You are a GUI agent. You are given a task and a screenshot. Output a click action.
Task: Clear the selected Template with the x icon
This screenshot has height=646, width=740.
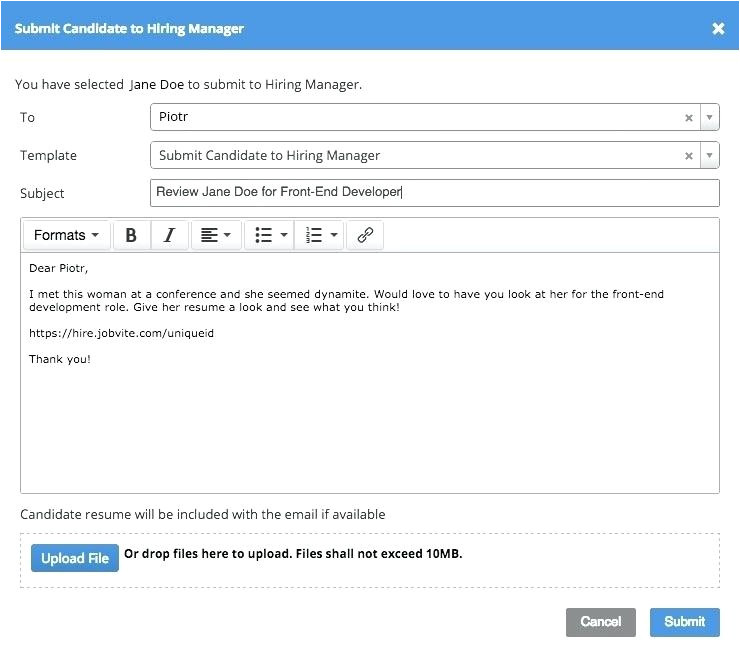(688, 156)
